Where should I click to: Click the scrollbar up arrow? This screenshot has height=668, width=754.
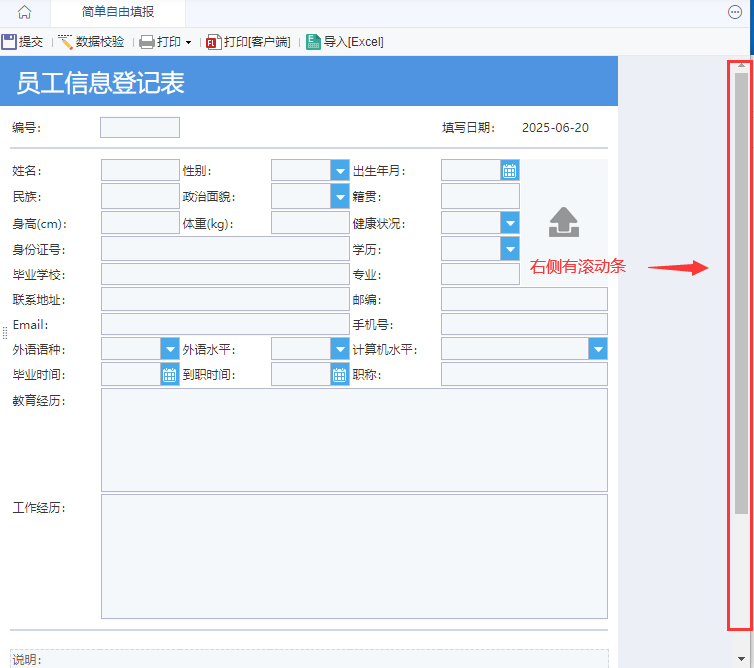point(741,65)
